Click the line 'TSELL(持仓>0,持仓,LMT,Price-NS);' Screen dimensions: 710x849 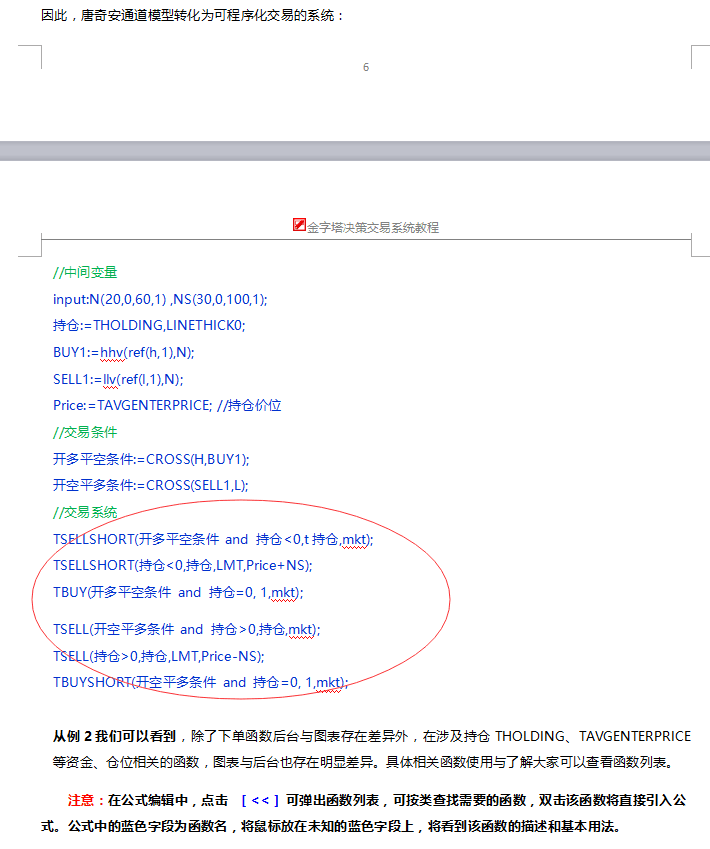tap(159, 656)
